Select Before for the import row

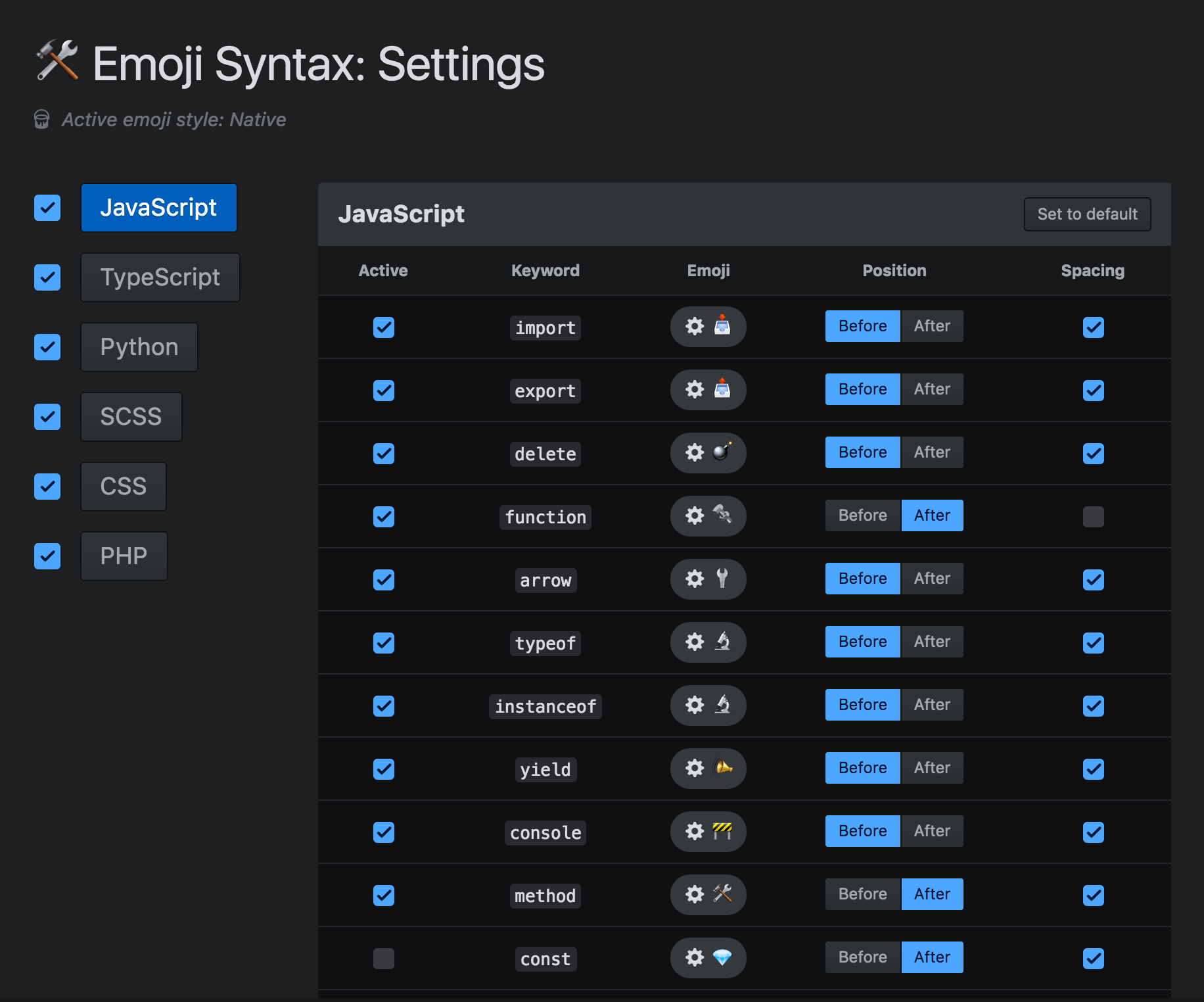(863, 326)
